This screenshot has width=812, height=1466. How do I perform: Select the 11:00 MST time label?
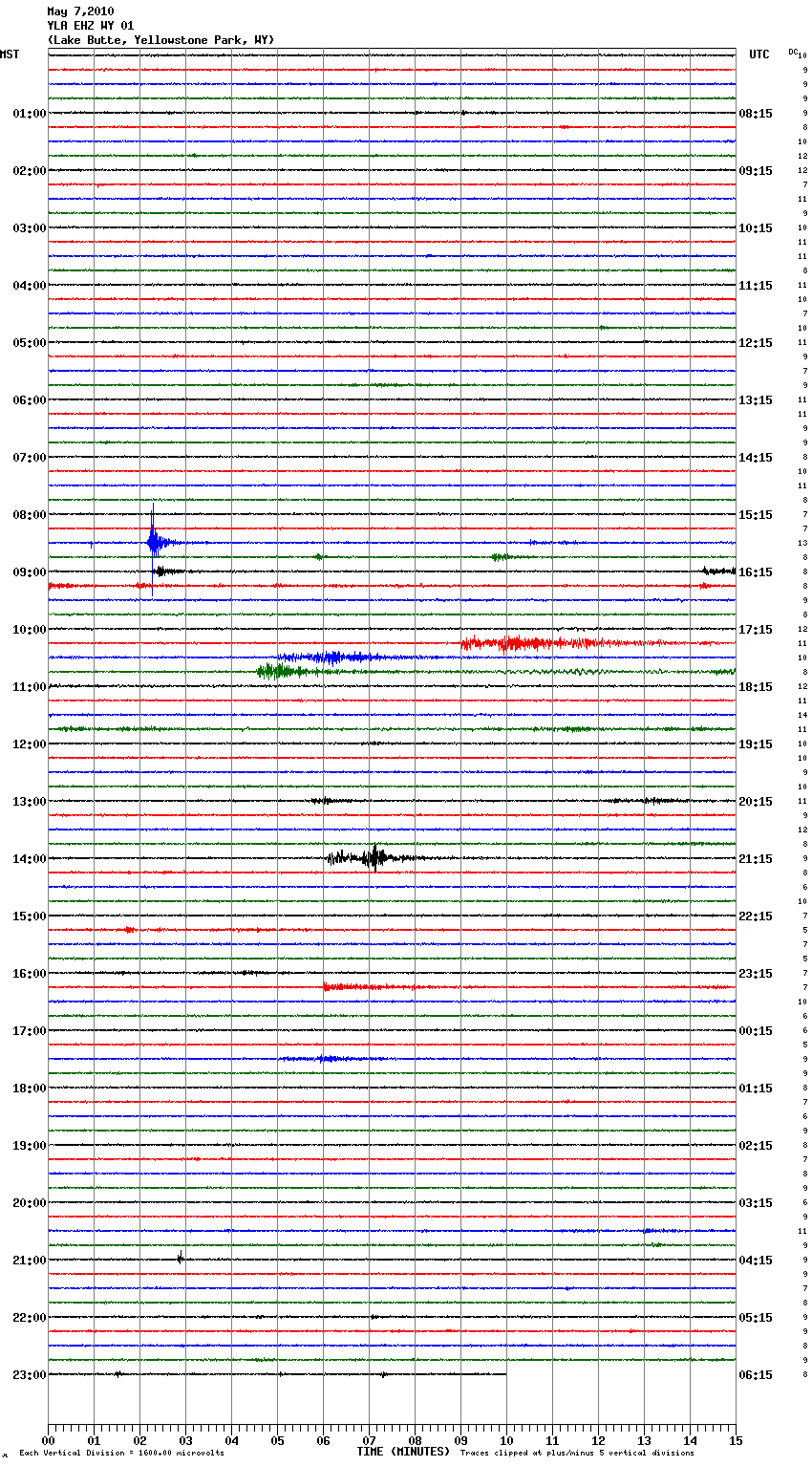click(29, 687)
